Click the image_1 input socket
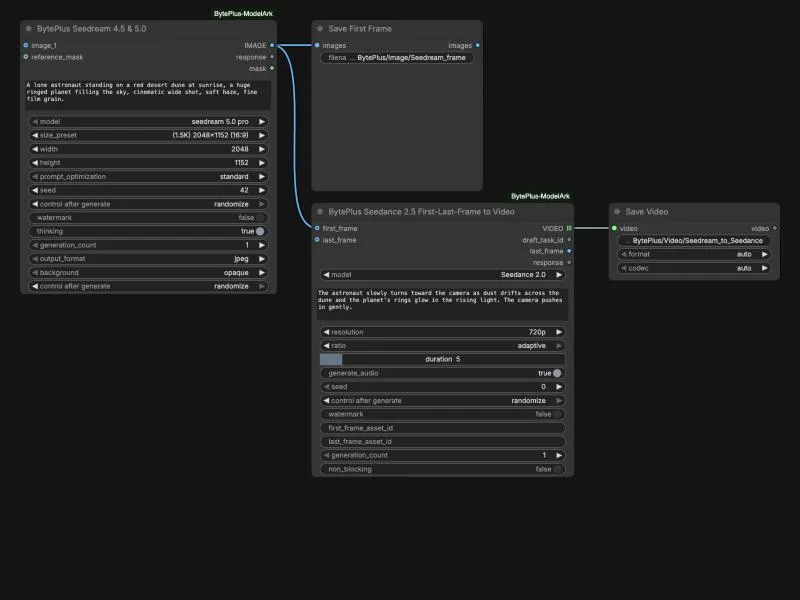This screenshot has width=800, height=600. 26,45
